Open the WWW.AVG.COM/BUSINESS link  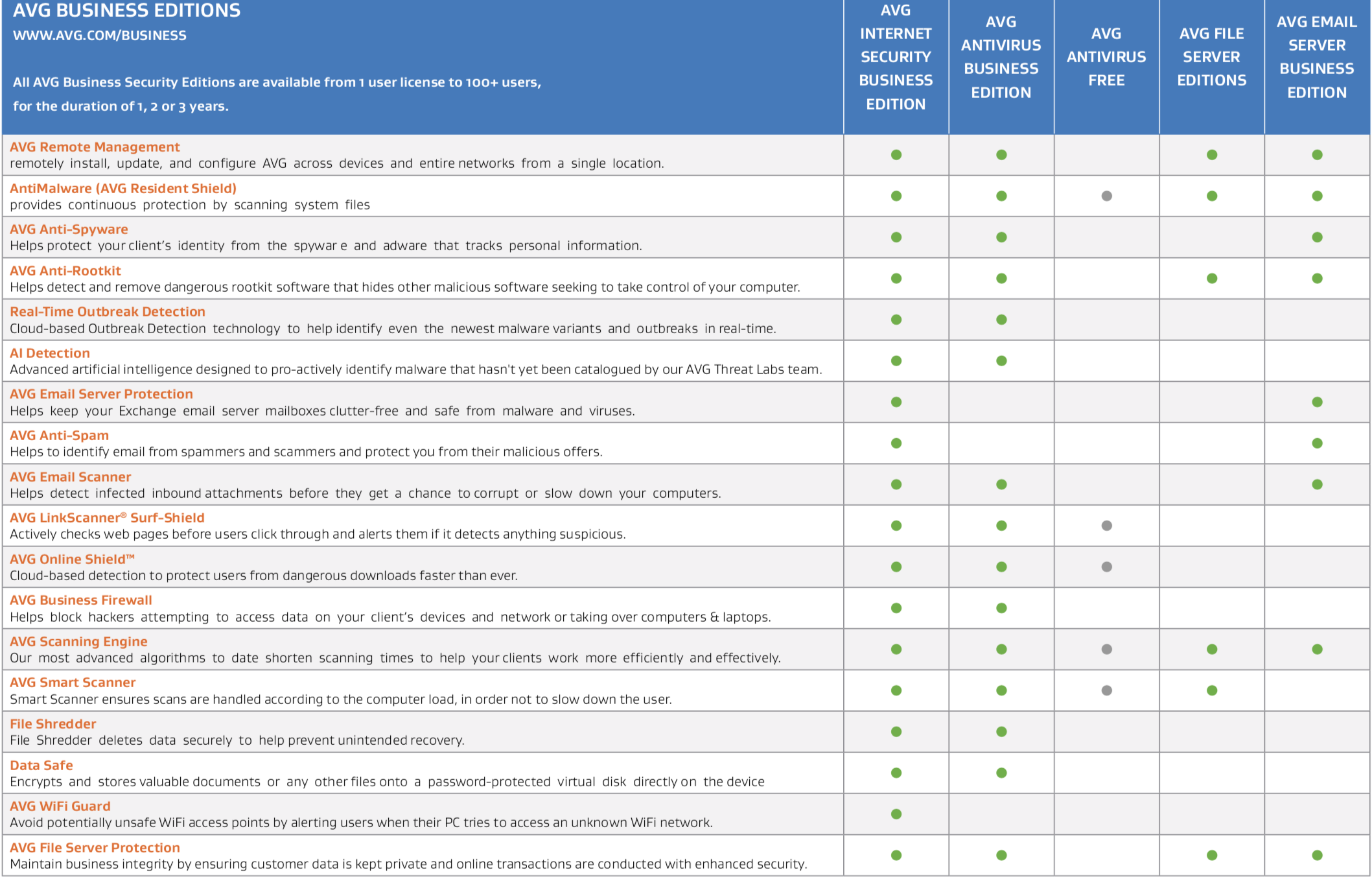[x=100, y=36]
